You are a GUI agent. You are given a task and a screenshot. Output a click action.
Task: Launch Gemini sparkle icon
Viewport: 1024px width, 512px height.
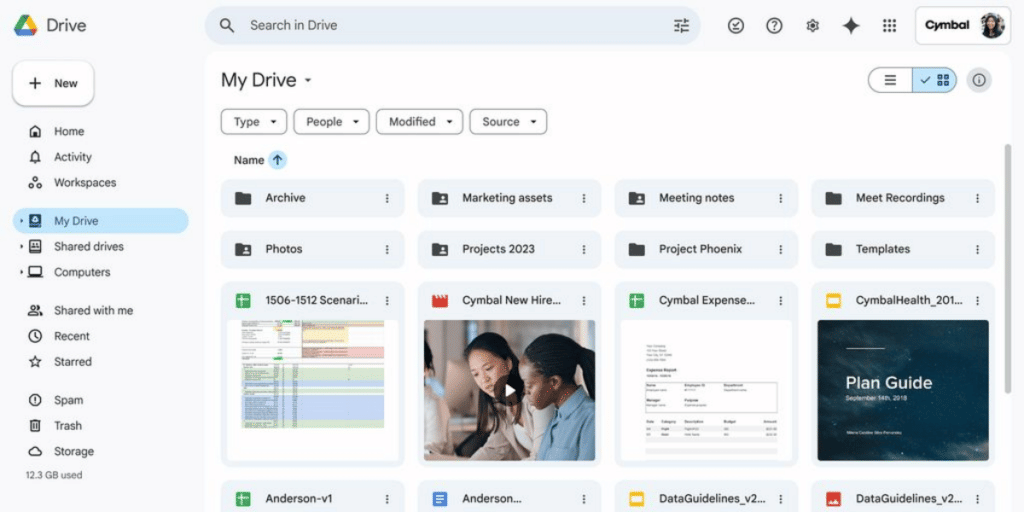(850, 25)
